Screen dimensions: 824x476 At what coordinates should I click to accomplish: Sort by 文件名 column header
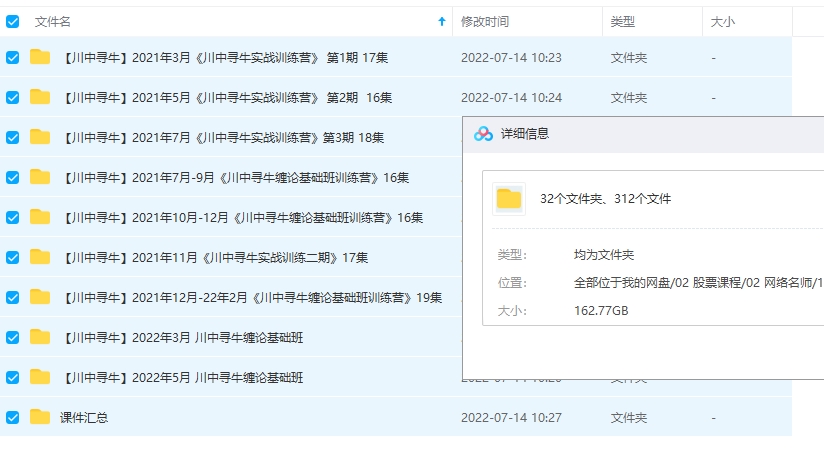(53, 22)
